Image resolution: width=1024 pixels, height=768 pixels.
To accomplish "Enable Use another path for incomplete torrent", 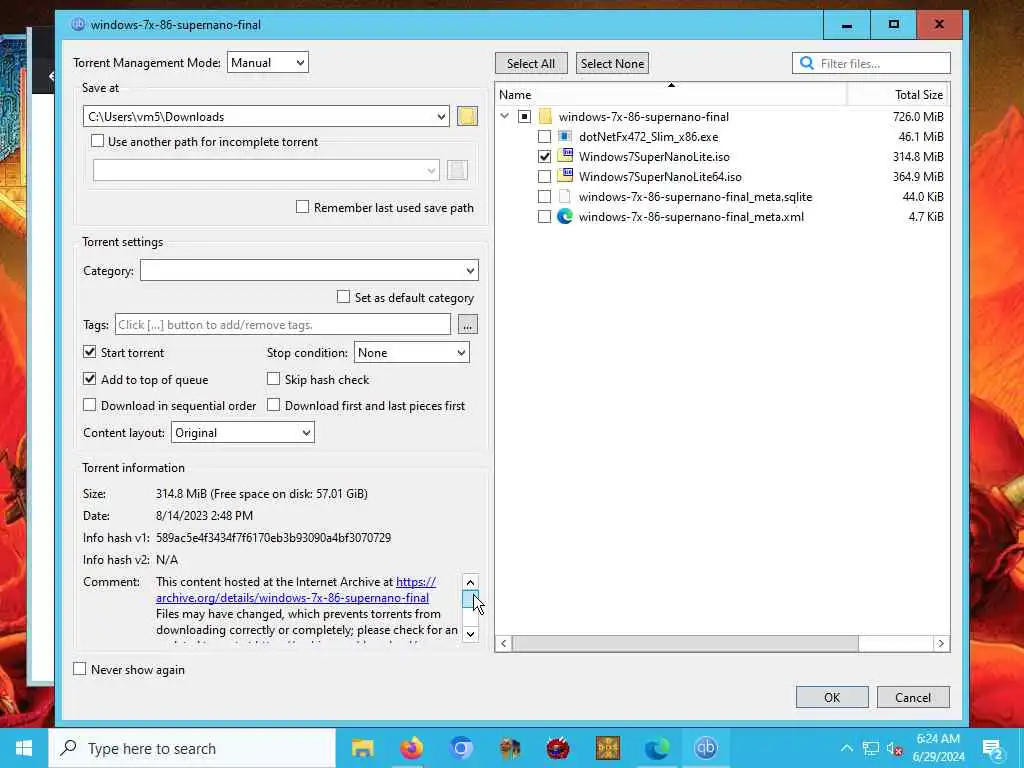I will [97, 141].
